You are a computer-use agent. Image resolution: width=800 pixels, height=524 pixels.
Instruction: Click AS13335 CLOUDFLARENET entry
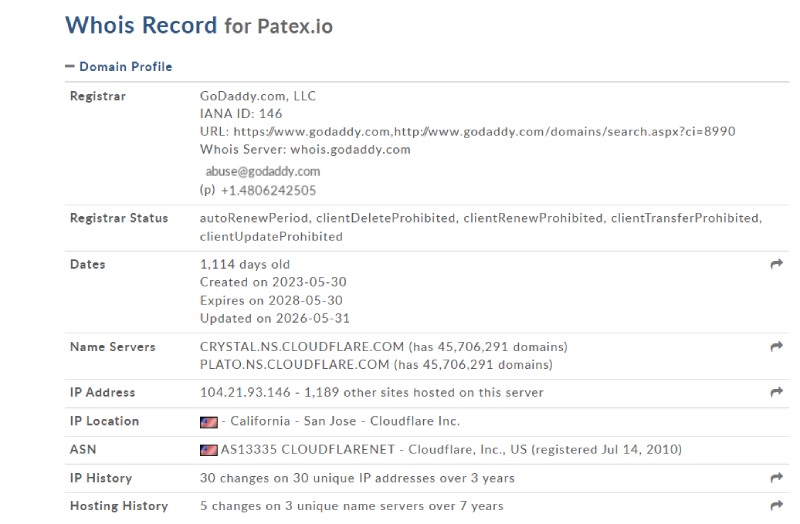pos(308,450)
